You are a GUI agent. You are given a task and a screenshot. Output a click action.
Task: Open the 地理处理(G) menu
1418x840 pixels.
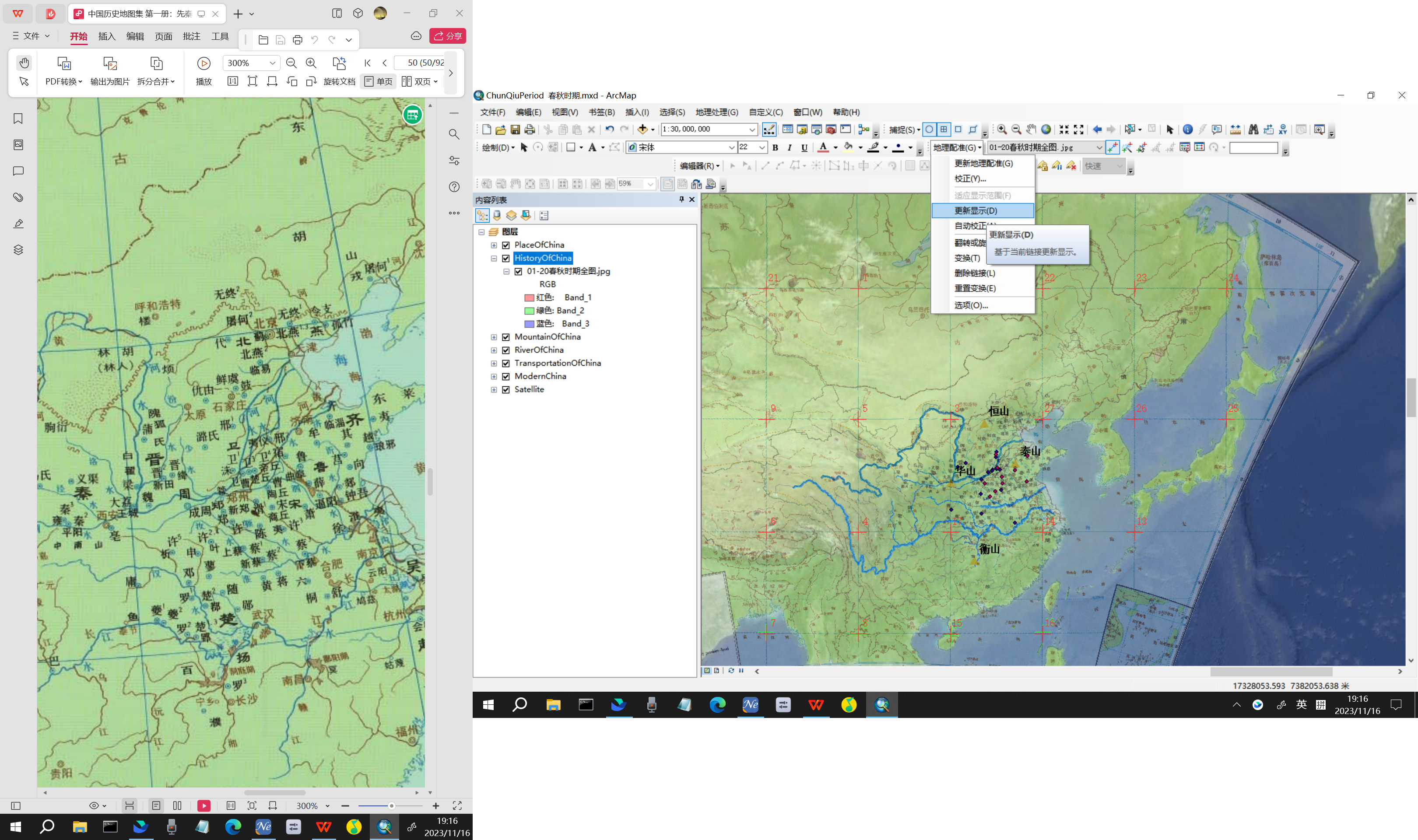click(716, 112)
